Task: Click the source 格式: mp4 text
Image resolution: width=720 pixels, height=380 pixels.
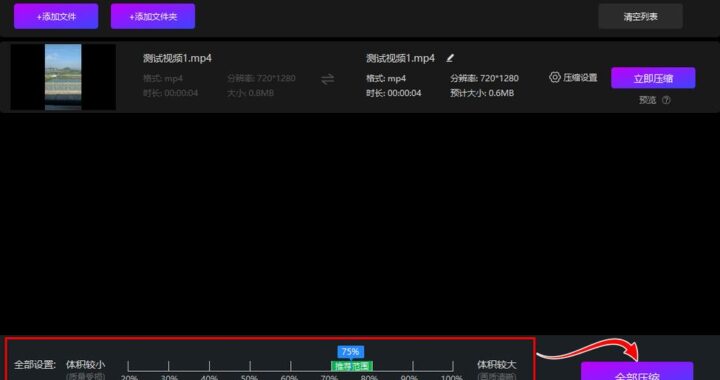Action: click(163, 78)
